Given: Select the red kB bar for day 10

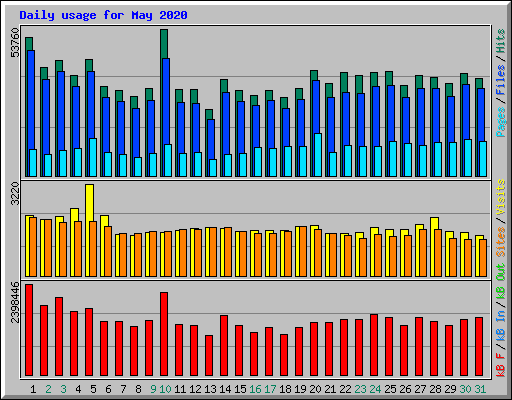Looking at the screenshot, I should coord(164,334).
